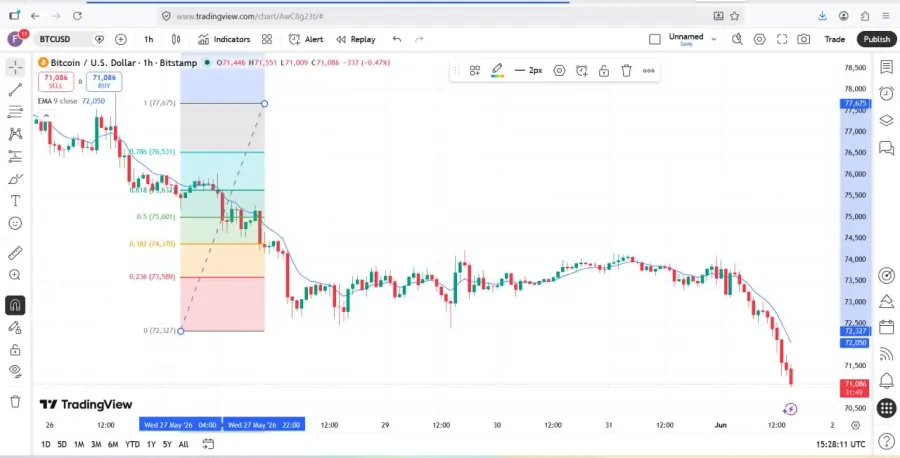The image size is (900, 458).
Task: Select the crosshair cursor tool
Action: pyautogui.click(x=15, y=67)
